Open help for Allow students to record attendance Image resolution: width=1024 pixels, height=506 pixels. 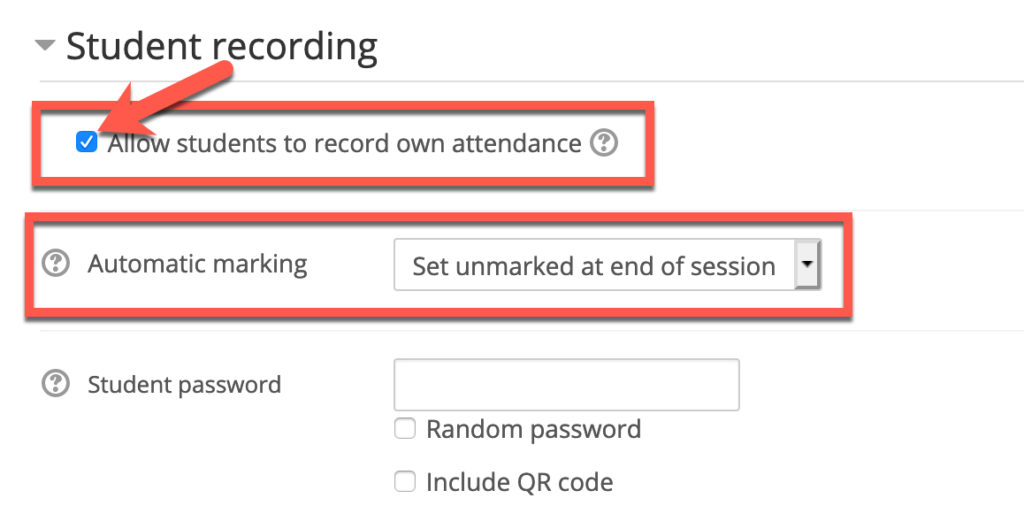603,144
